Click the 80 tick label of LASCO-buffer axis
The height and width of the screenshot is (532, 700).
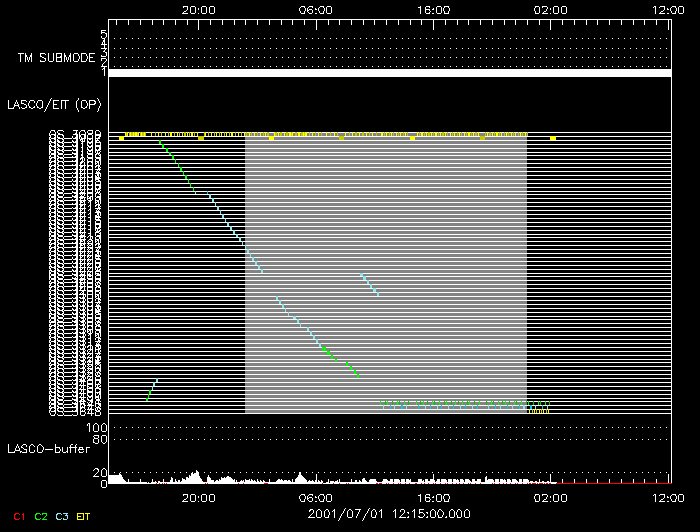click(100, 440)
